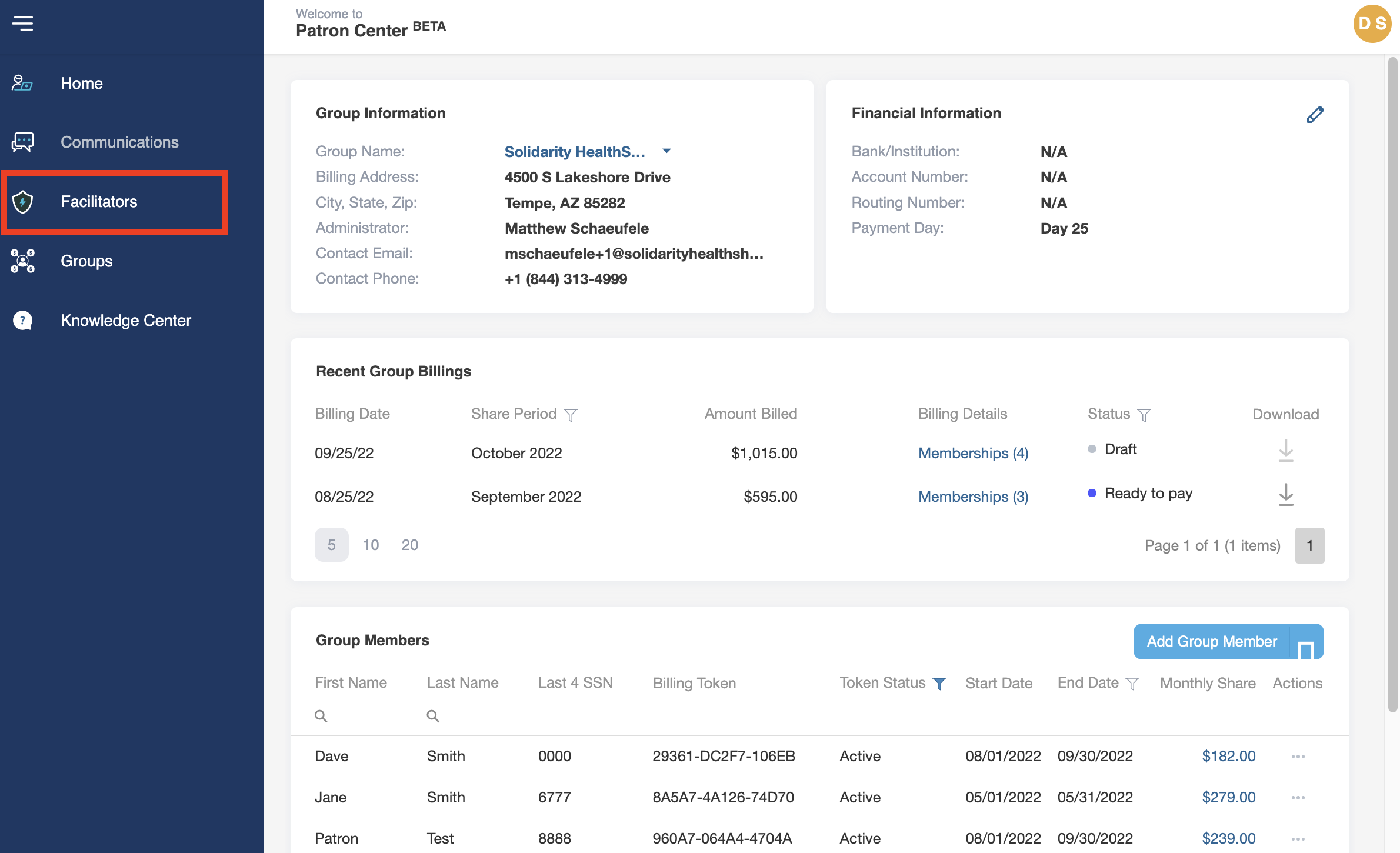Open Add Group Member split dropdown
Image resolution: width=1400 pixels, height=853 pixels.
1306,642
